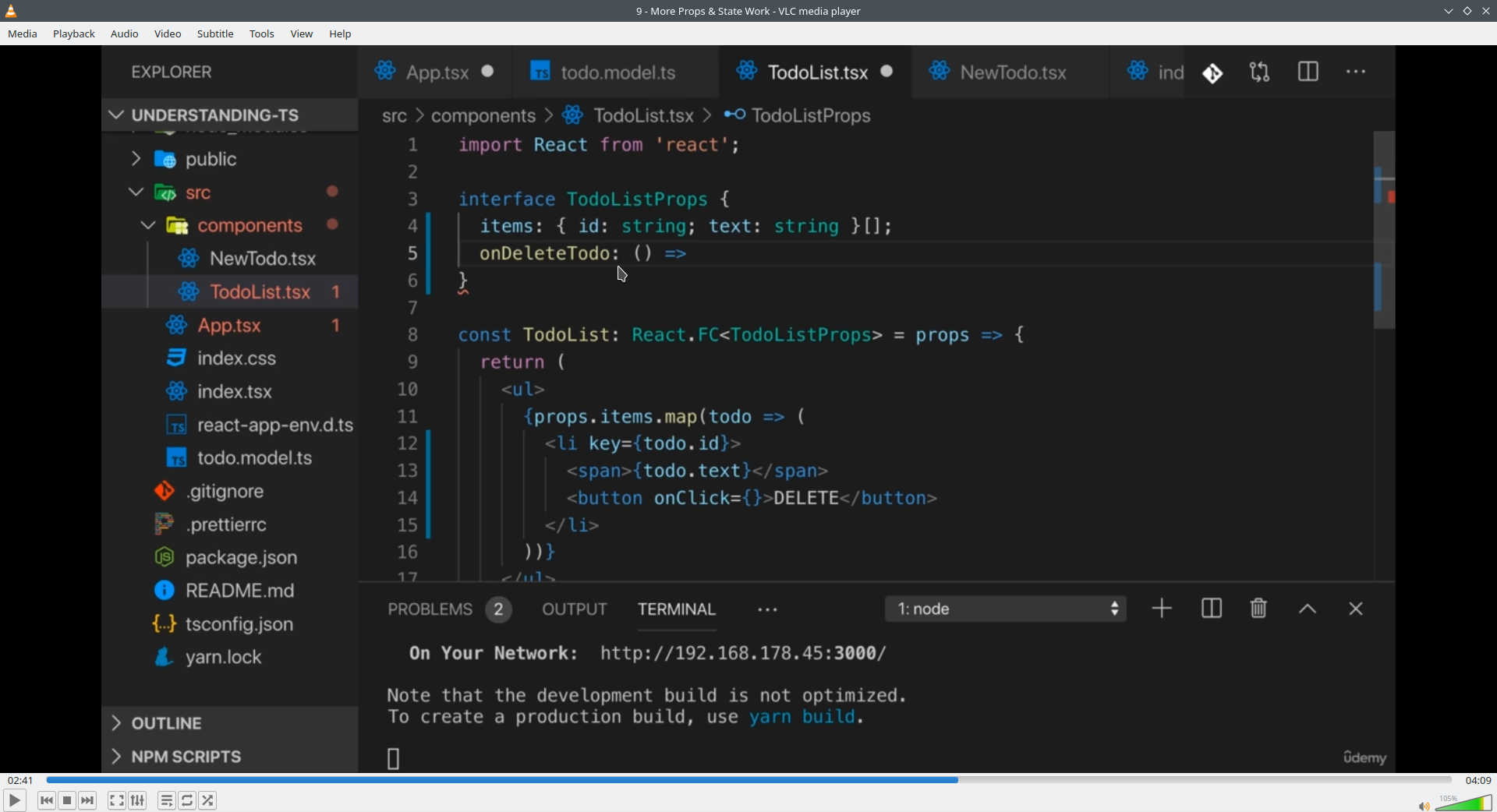Open the .prettierrc file

click(230, 524)
